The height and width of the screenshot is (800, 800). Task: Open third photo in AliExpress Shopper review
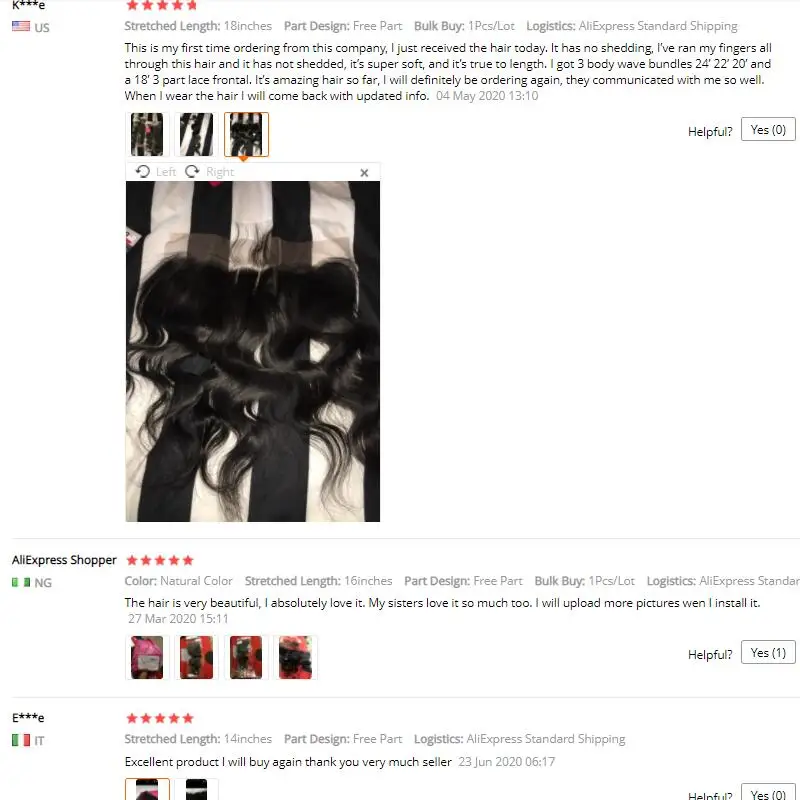coord(246,657)
